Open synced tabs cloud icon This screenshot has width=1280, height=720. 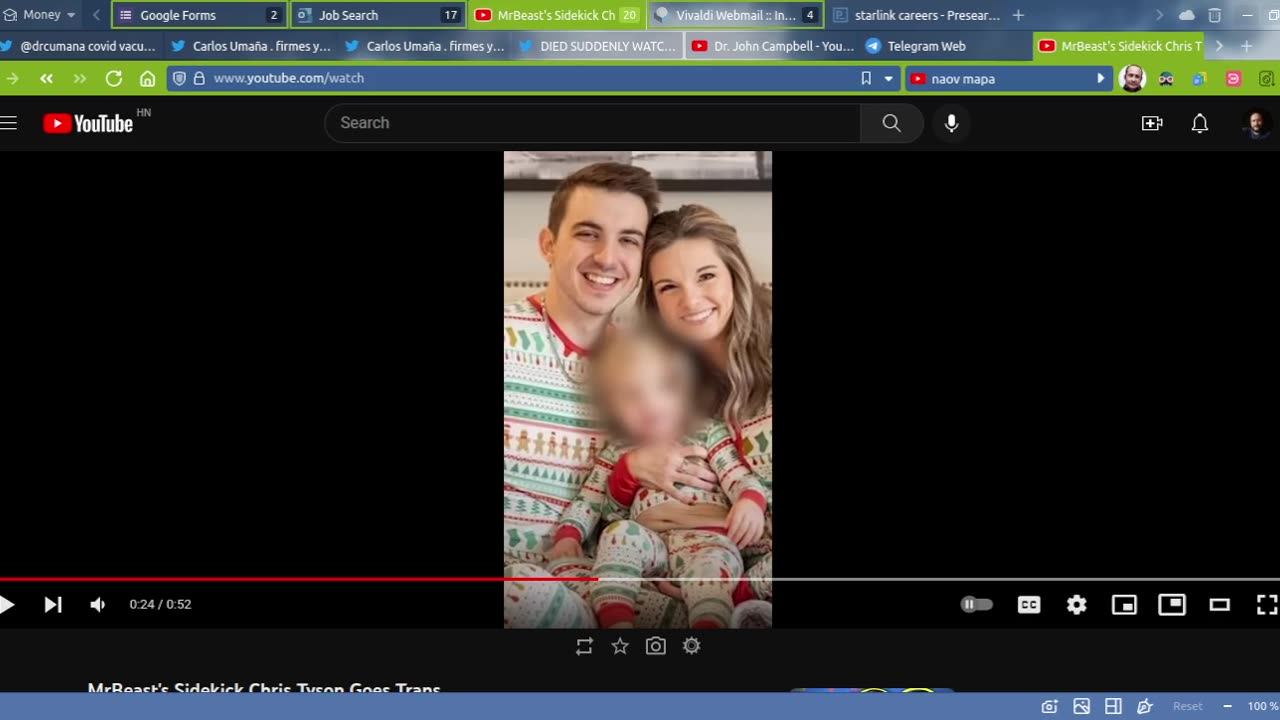click(1187, 15)
